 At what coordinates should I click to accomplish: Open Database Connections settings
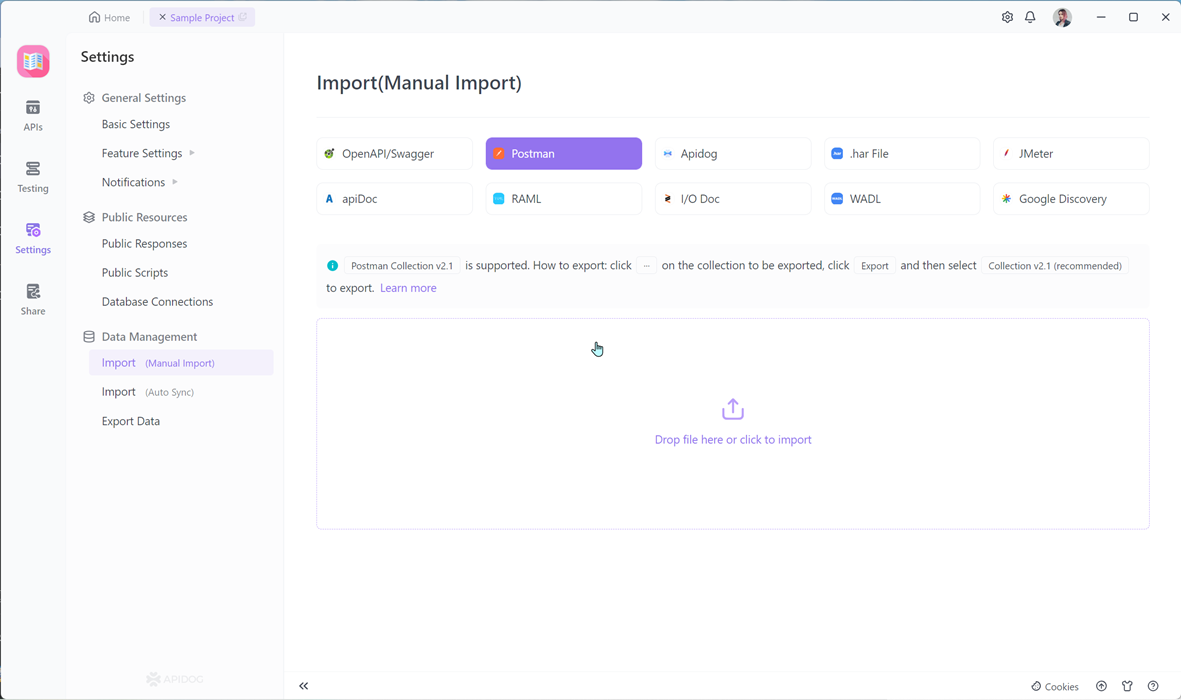click(157, 301)
